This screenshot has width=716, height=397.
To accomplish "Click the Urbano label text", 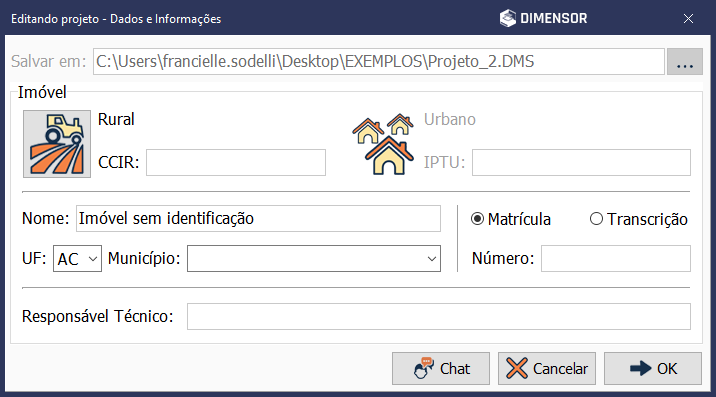I will click(450, 119).
